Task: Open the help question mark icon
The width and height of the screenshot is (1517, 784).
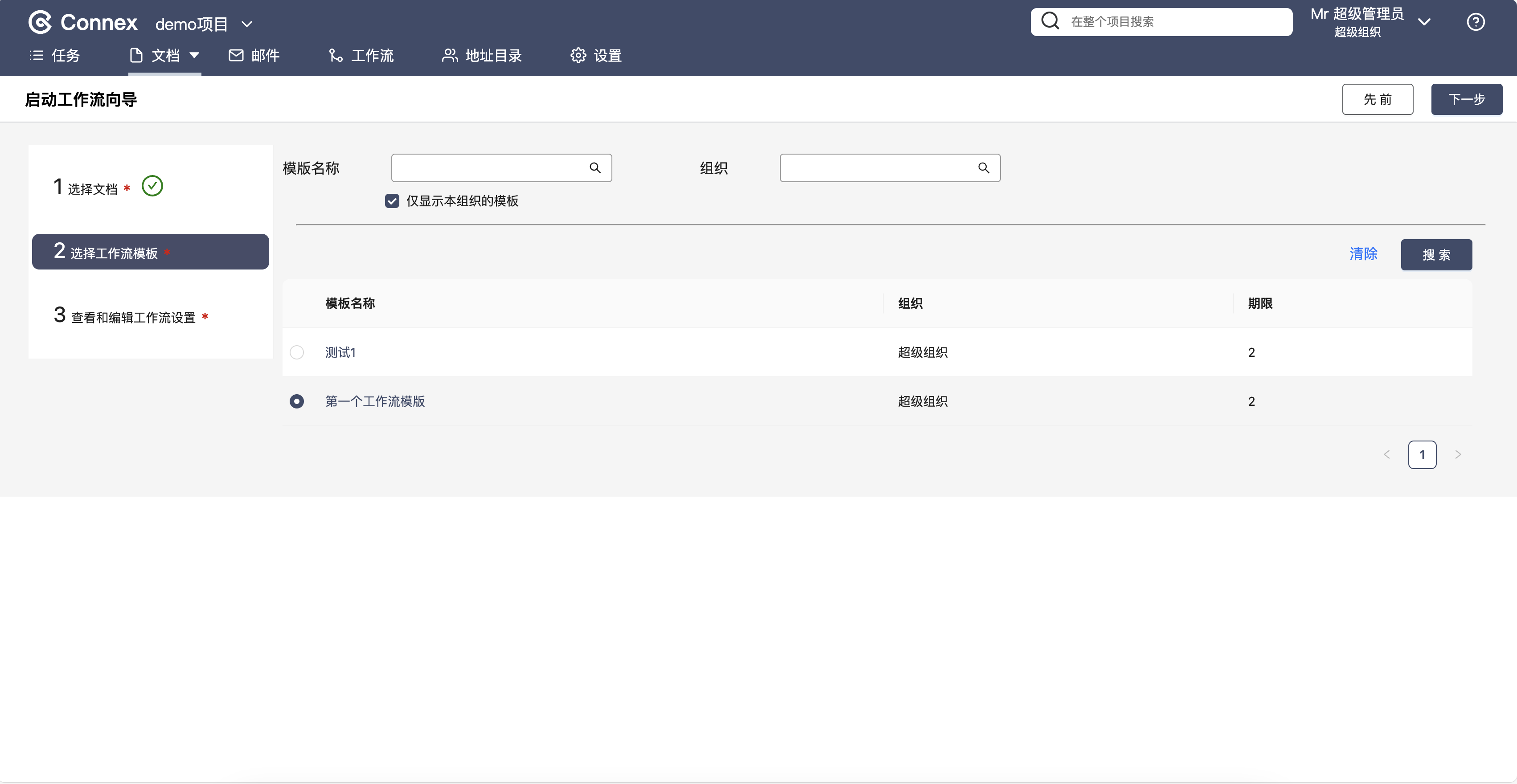Action: click(x=1475, y=22)
